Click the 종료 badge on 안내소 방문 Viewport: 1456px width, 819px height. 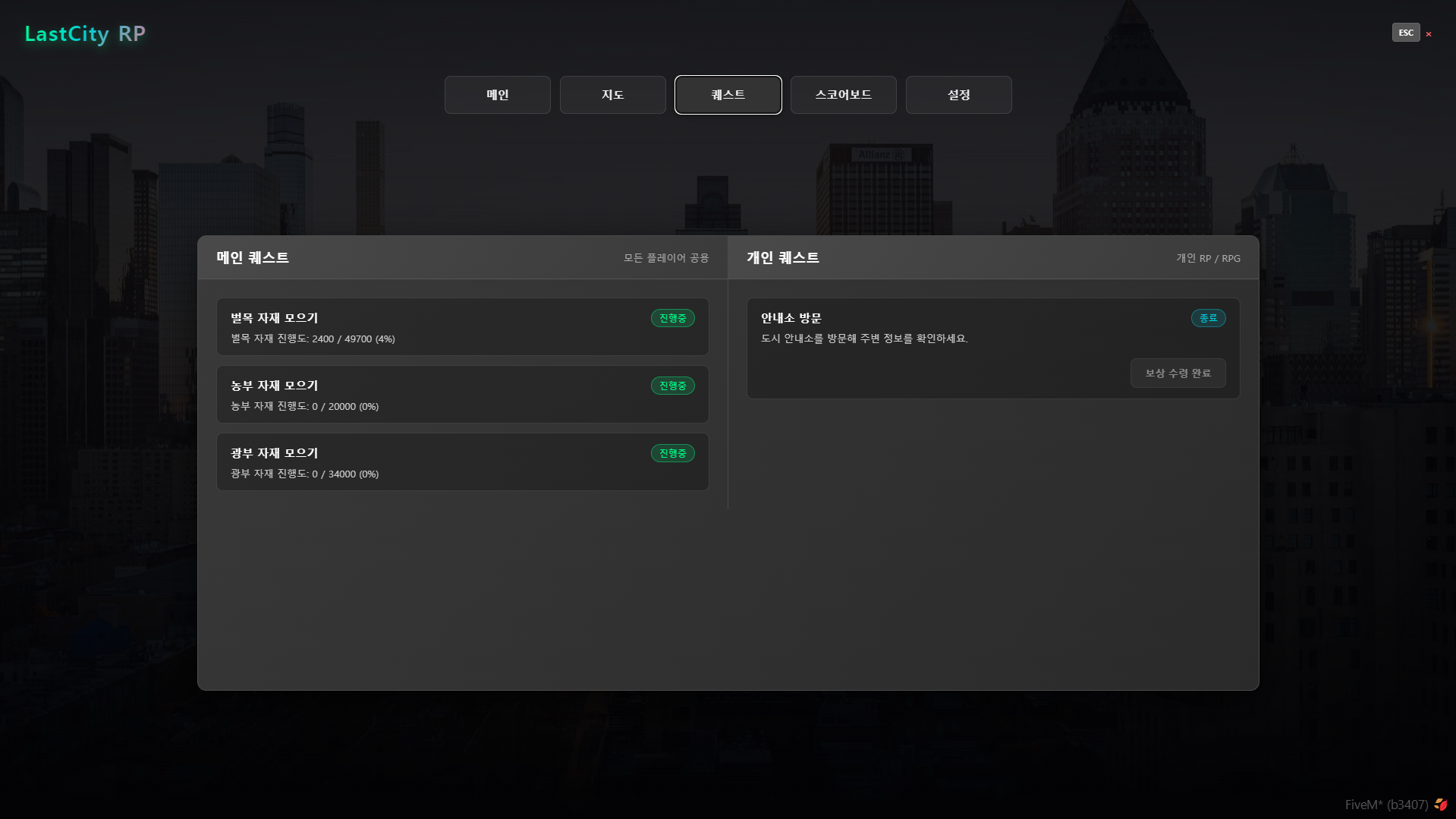click(x=1208, y=319)
